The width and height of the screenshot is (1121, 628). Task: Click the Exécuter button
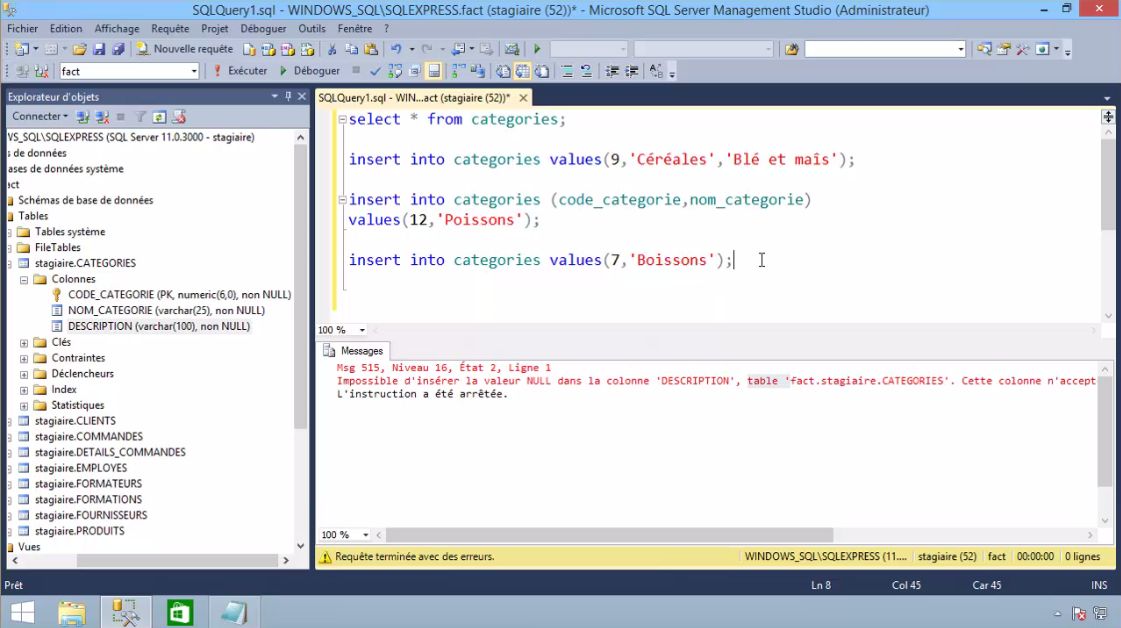coord(240,71)
